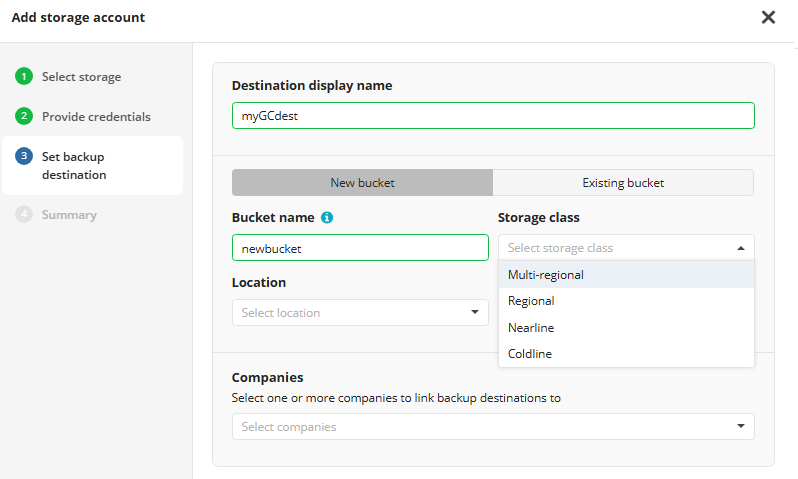Viewport: 798px width, 479px height.
Task: Focus the Bucket name input field
Action: coord(360,248)
